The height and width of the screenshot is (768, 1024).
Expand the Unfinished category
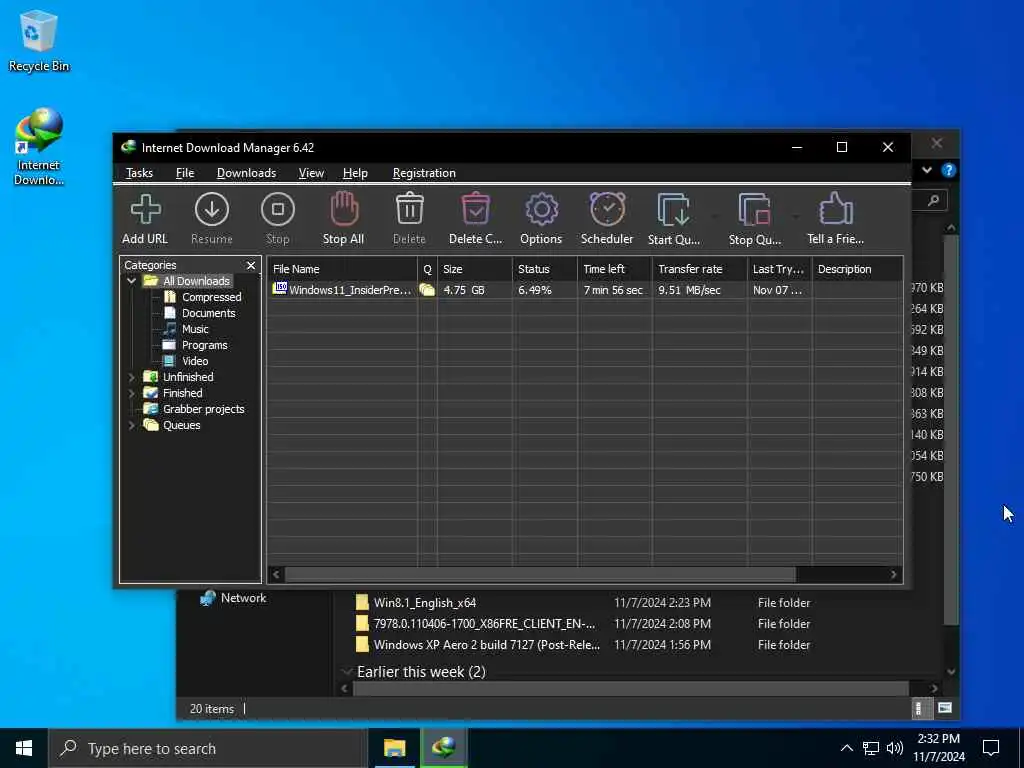point(131,377)
